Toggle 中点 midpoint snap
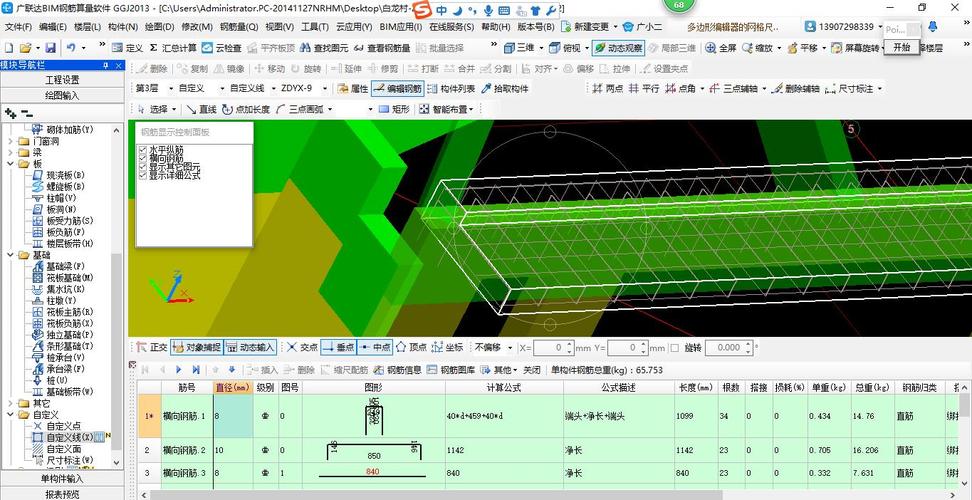 click(375, 348)
